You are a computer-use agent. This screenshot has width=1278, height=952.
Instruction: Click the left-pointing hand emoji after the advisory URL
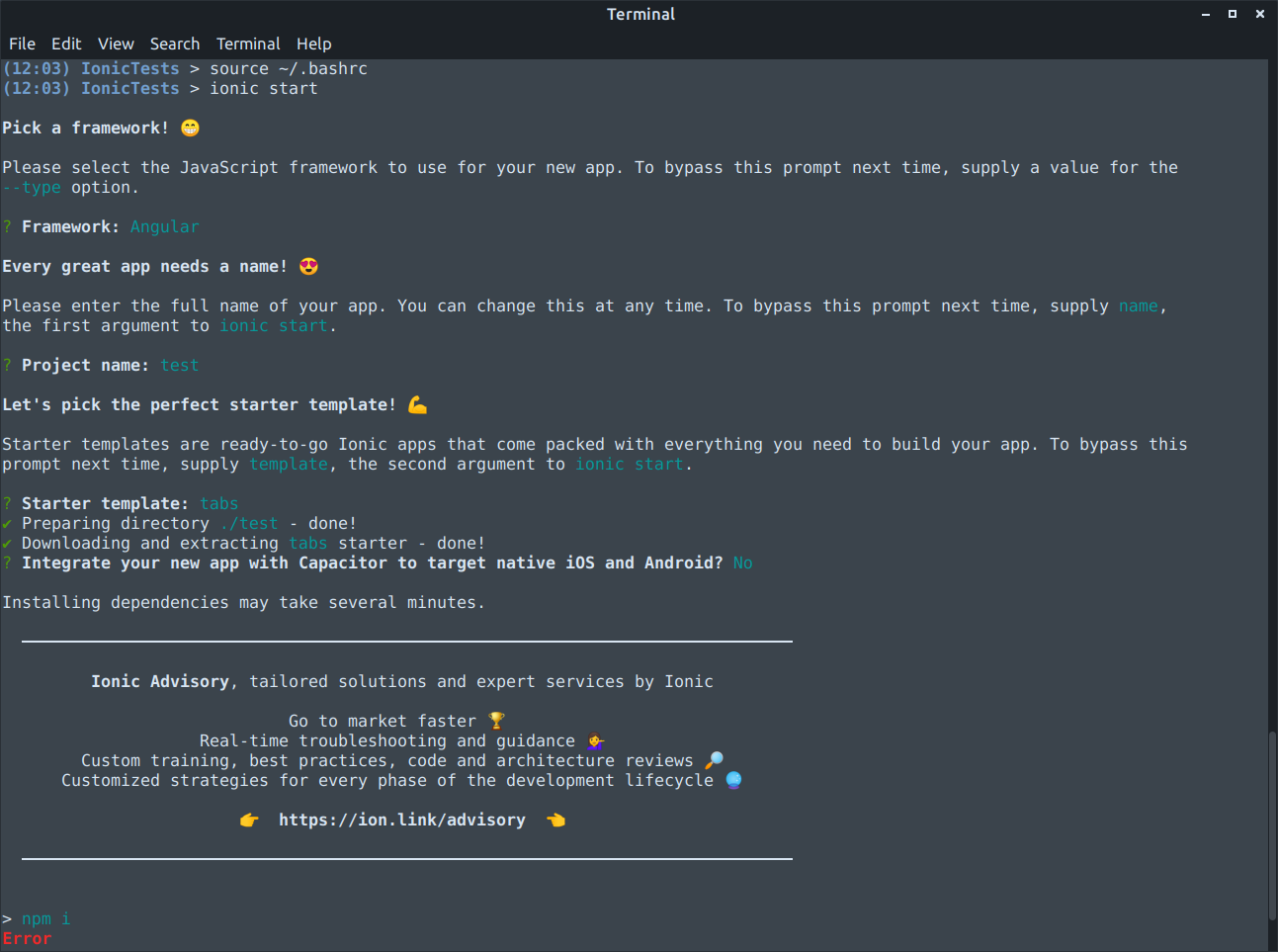pos(555,820)
